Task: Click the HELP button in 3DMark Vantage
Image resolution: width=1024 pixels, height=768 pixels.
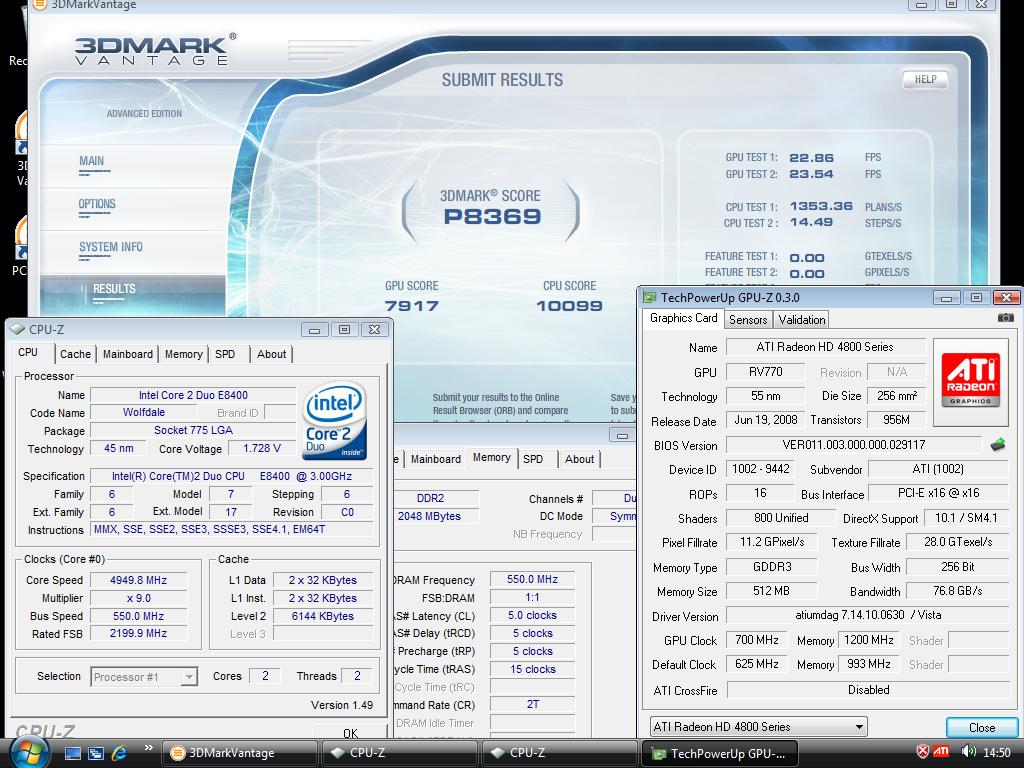Action: (x=925, y=80)
